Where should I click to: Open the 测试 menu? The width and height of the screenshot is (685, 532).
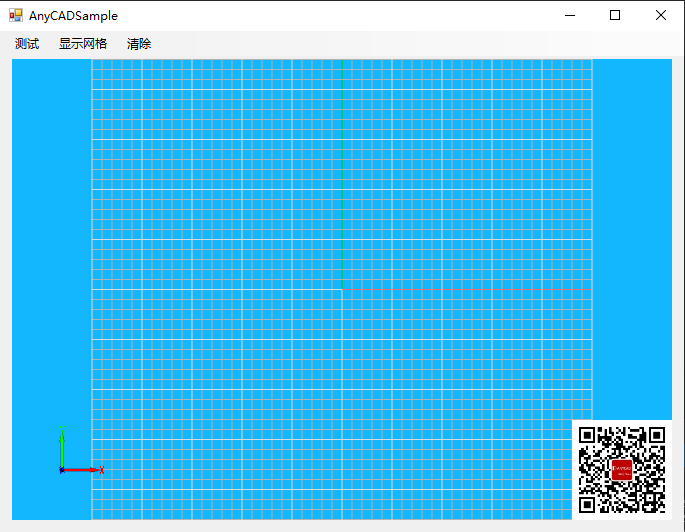click(x=27, y=44)
